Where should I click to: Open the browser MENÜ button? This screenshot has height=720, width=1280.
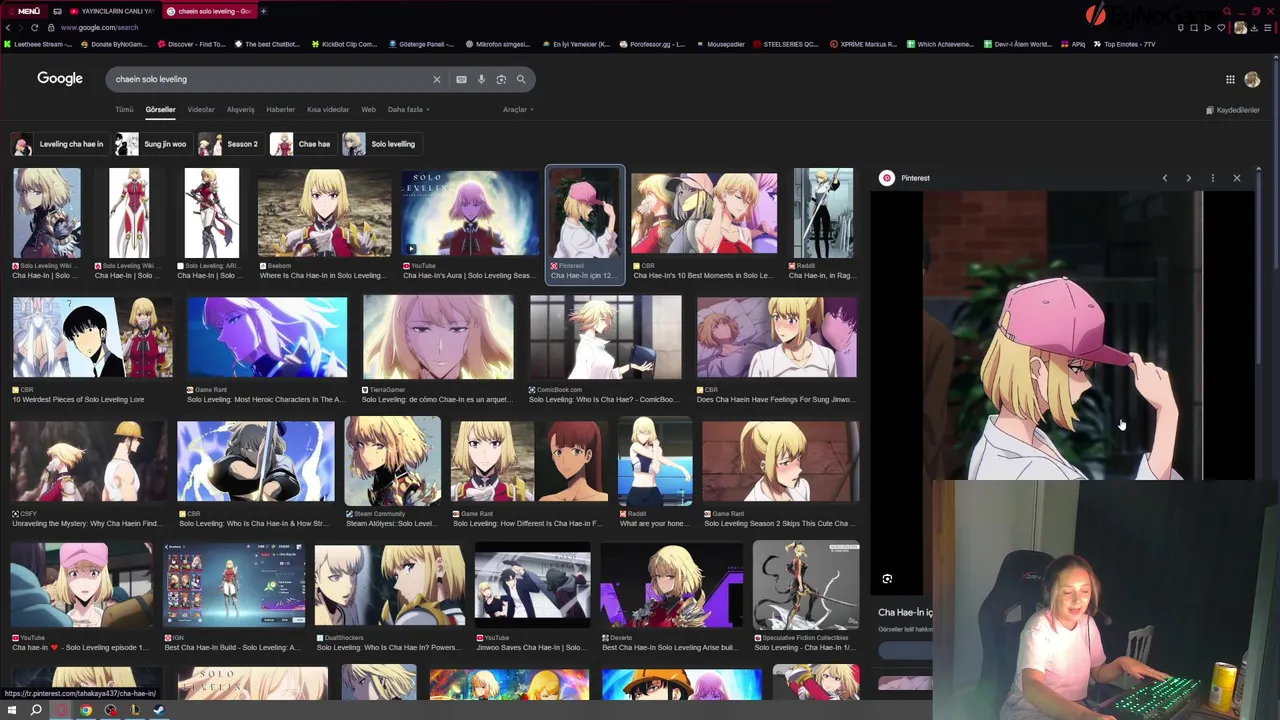[x=23, y=11]
